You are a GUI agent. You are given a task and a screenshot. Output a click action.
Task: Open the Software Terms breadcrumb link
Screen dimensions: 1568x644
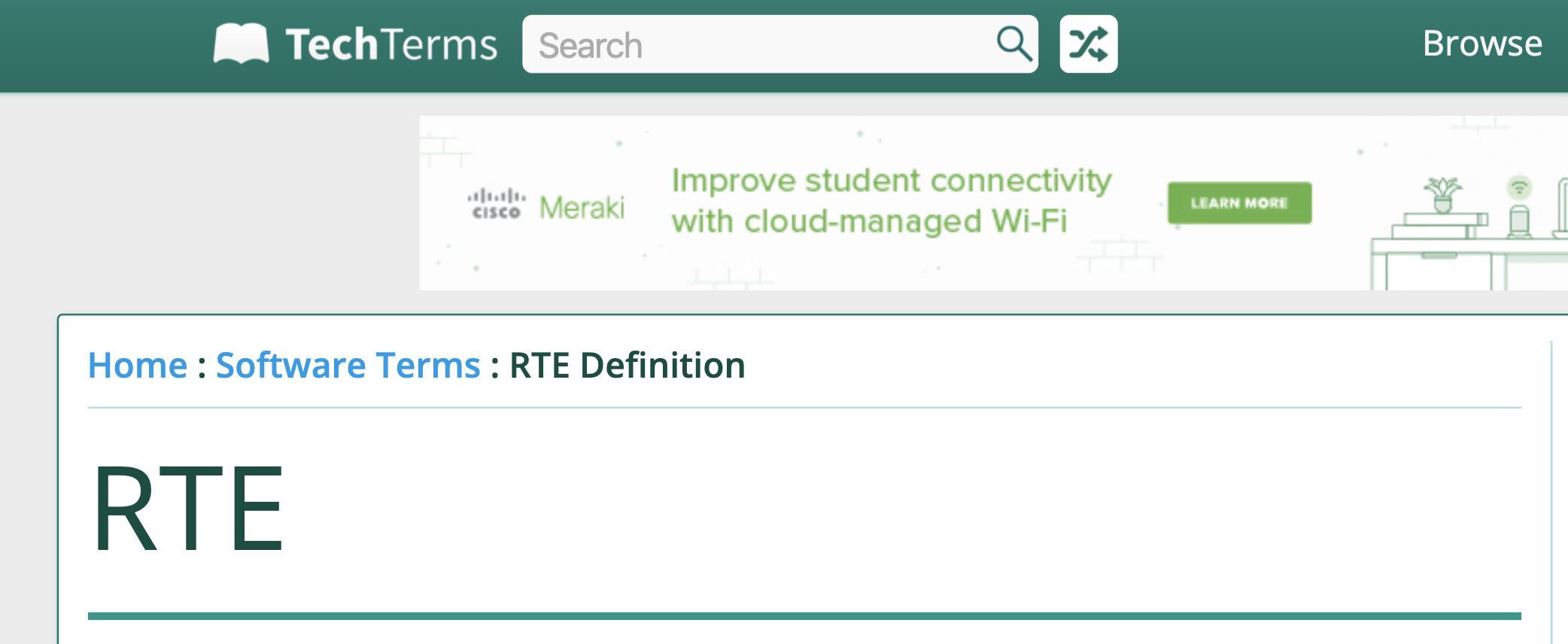(x=348, y=366)
